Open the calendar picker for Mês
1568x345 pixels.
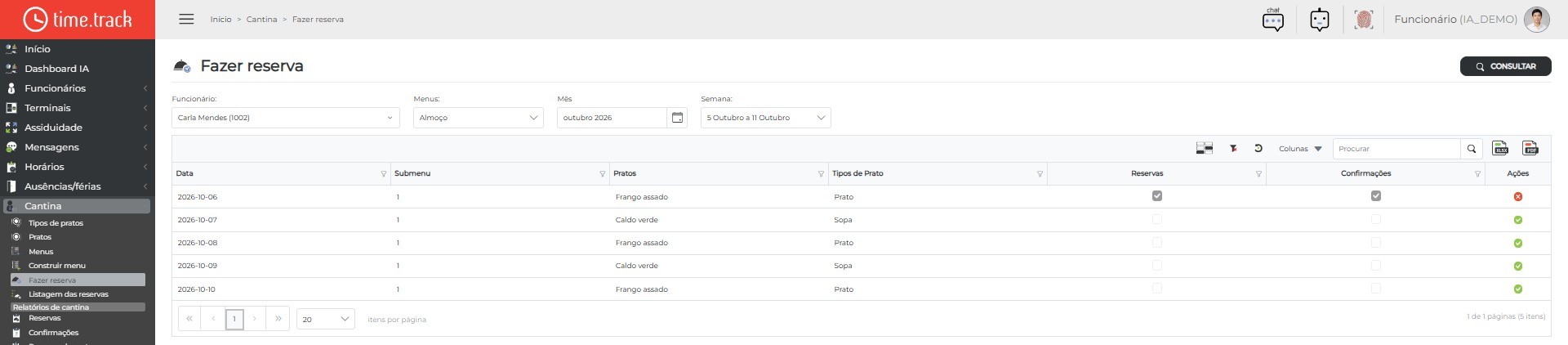point(677,118)
